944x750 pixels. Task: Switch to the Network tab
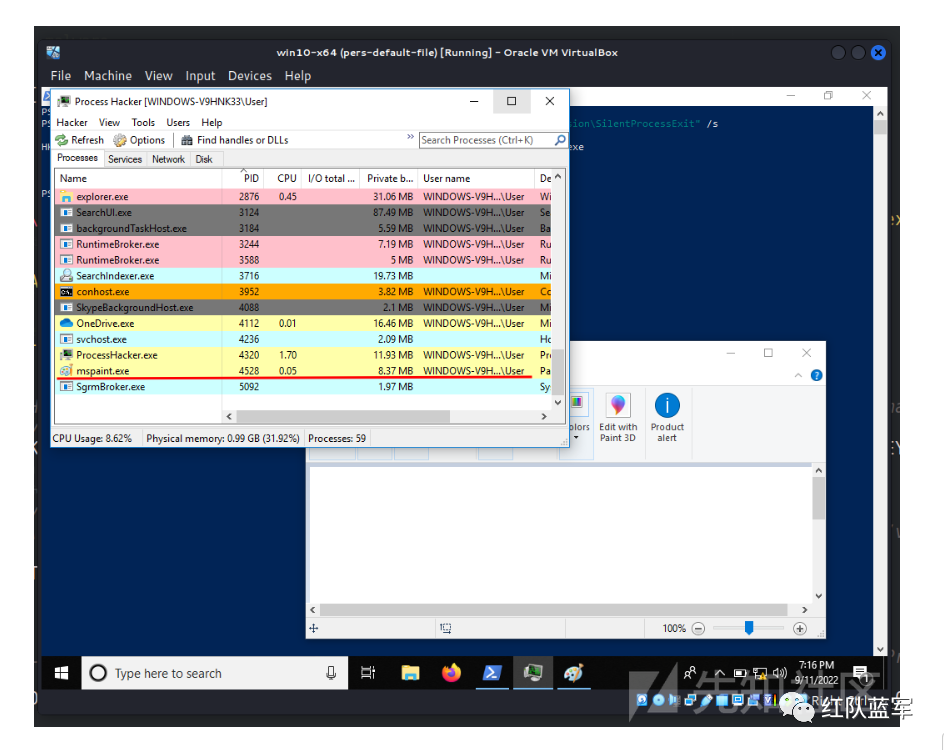(168, 159)
